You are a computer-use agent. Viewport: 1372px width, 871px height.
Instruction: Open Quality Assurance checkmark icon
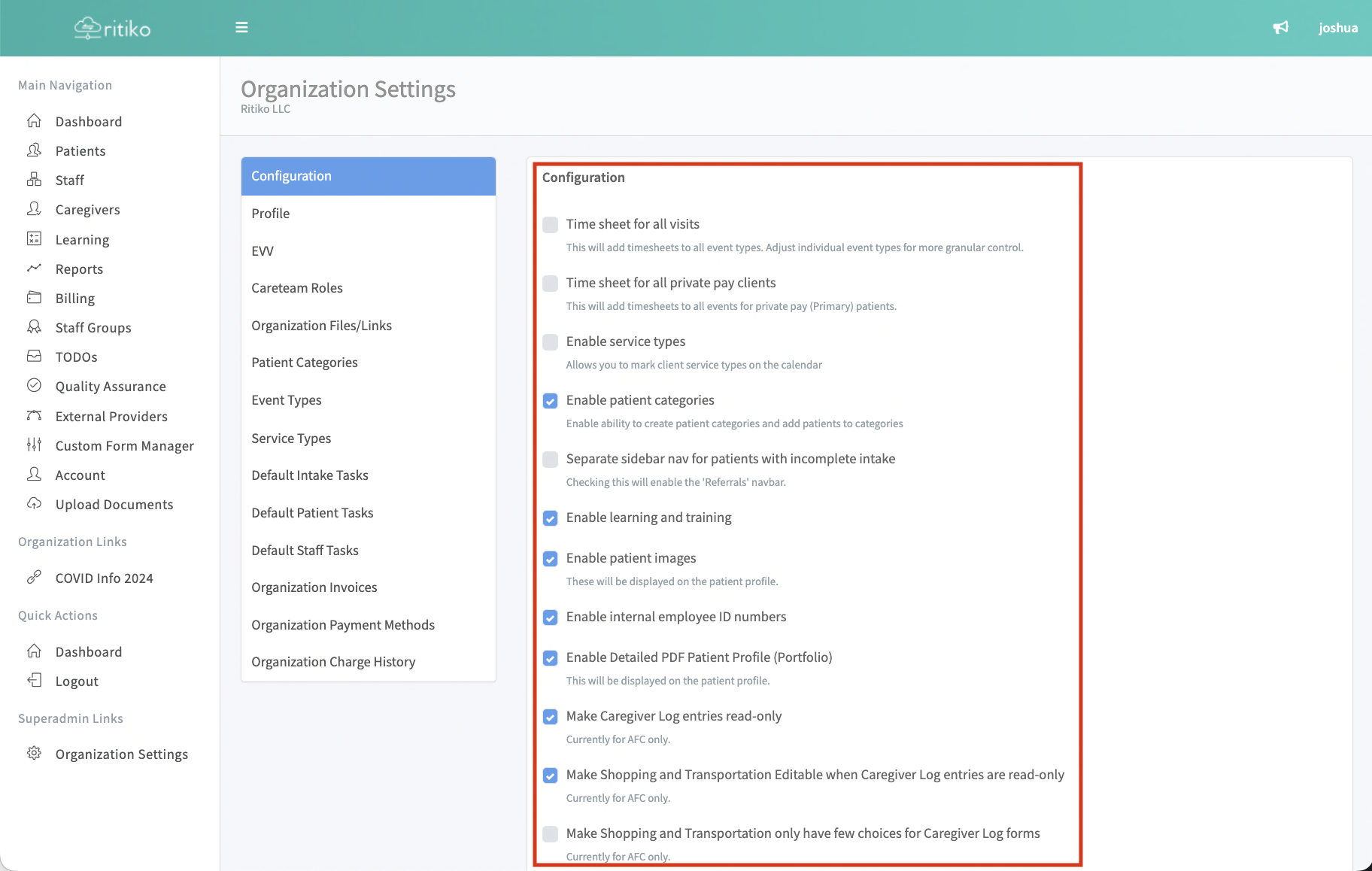(x=35, y=386)
